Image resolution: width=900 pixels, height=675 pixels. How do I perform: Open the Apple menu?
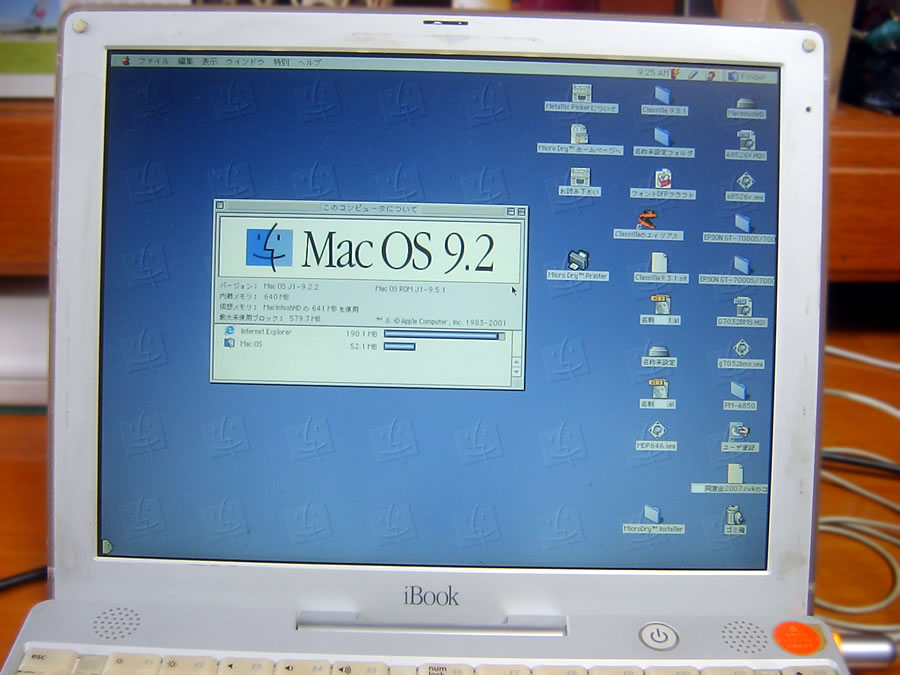tap(126, 60)
